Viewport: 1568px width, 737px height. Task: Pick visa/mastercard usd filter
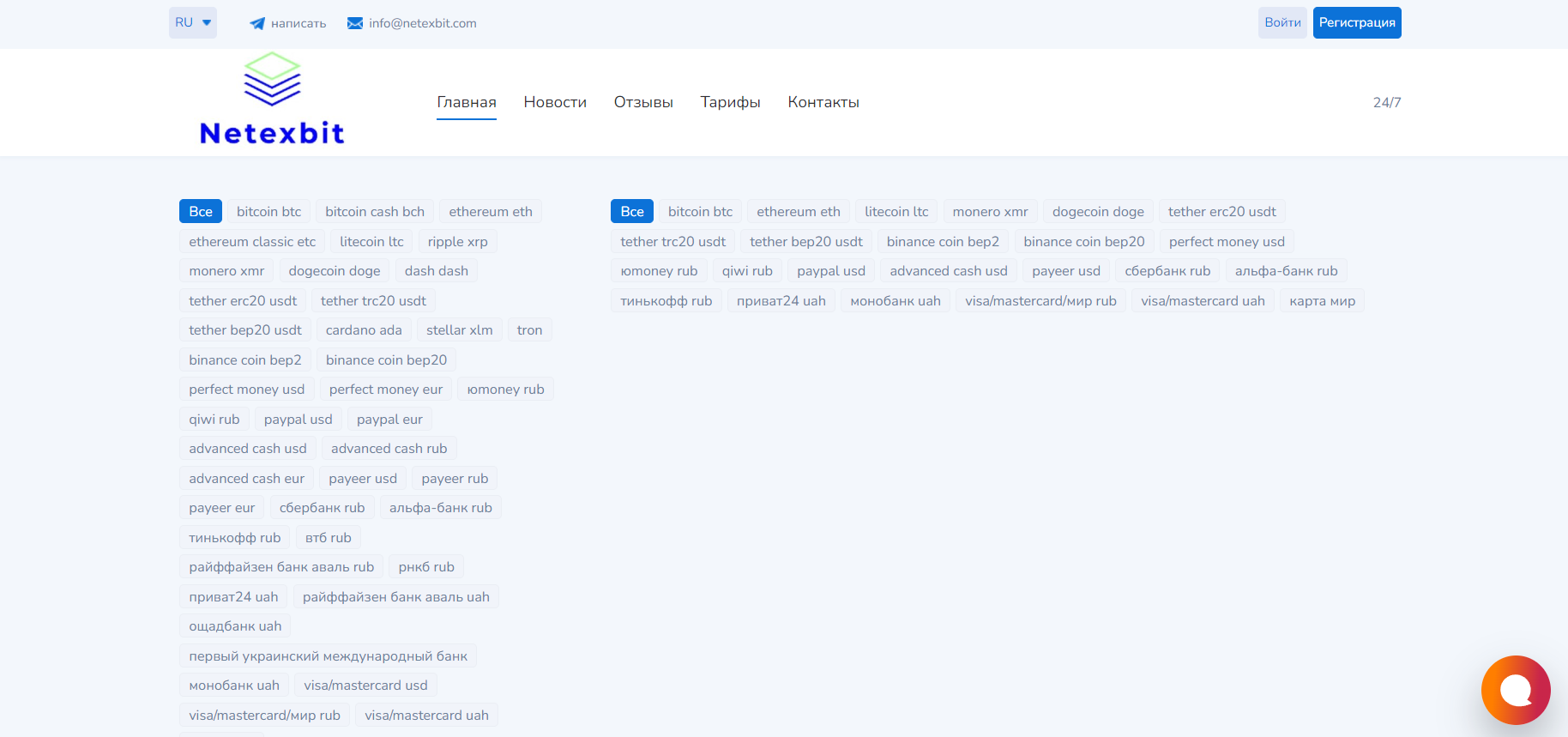click(x=365, y=686)
